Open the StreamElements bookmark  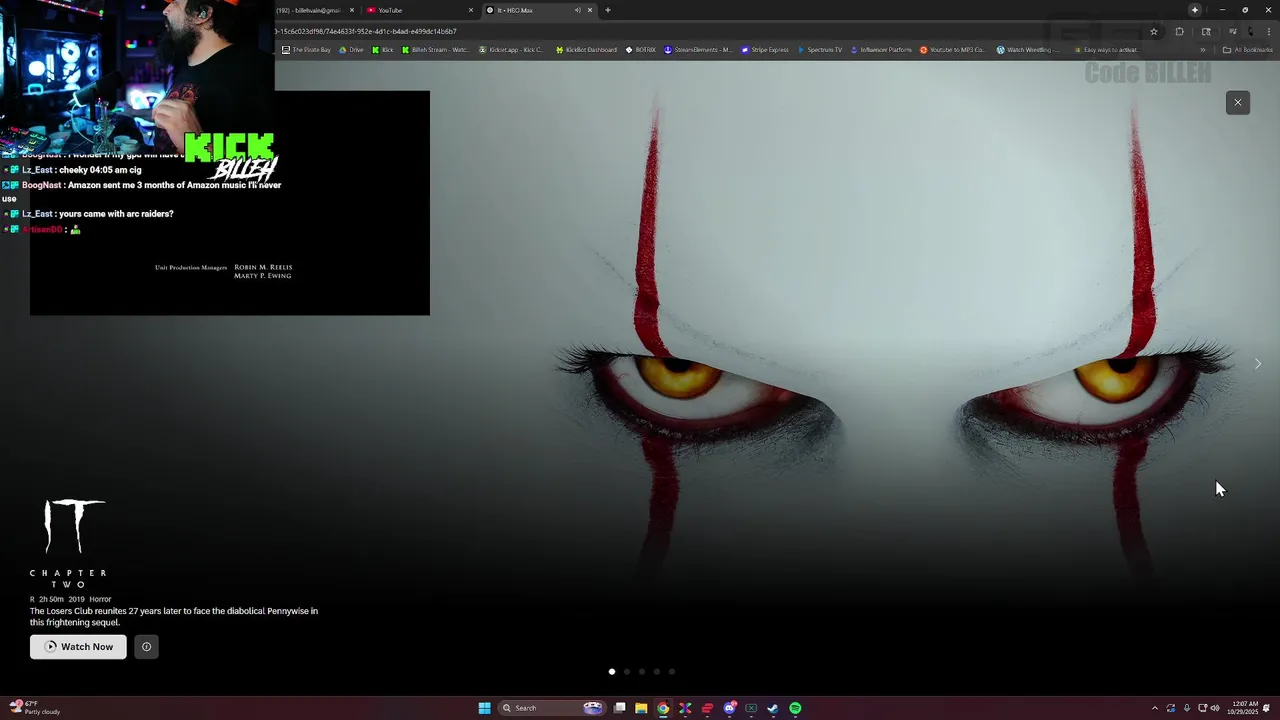[x=698, y=50]
